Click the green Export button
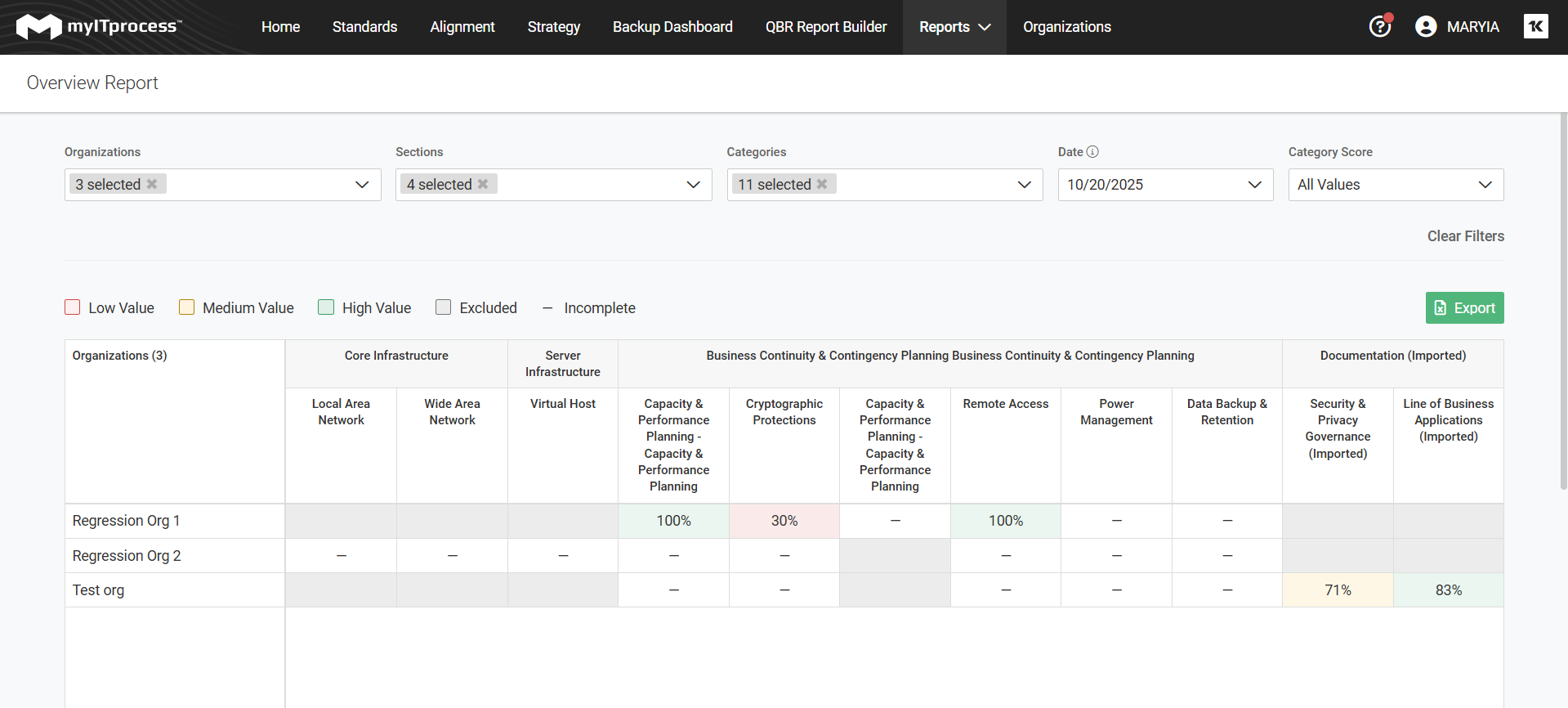Screen dimensions: 1568x708 (x=1464, y=308)
